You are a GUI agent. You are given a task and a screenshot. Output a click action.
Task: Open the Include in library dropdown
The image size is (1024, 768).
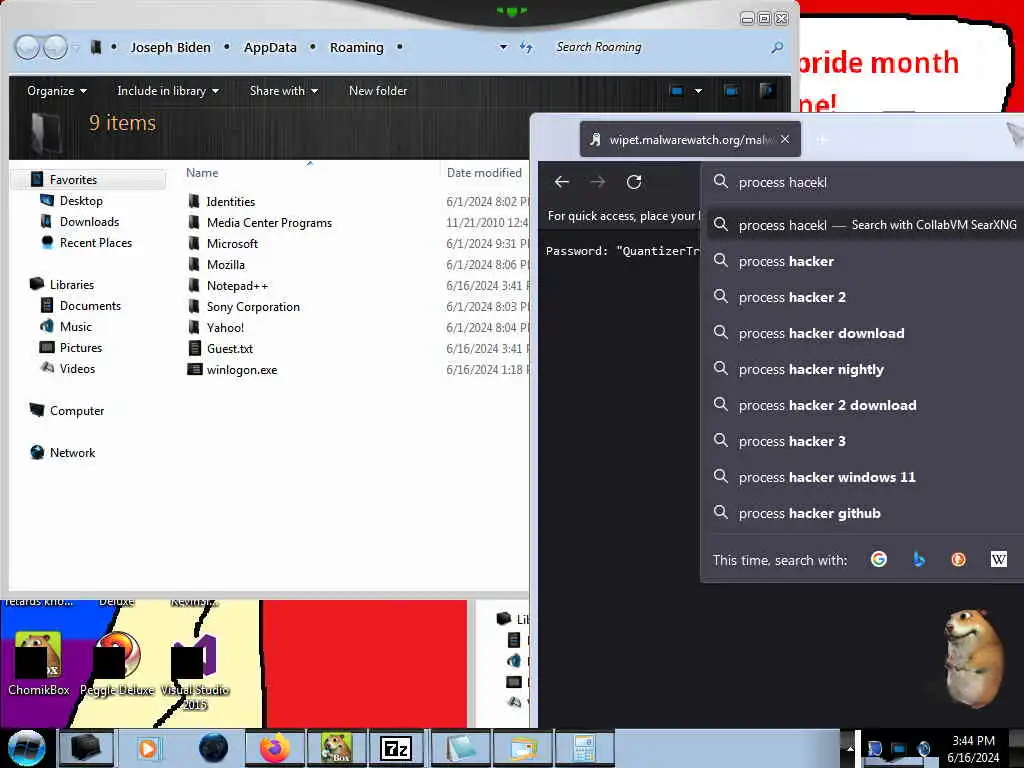168,91
